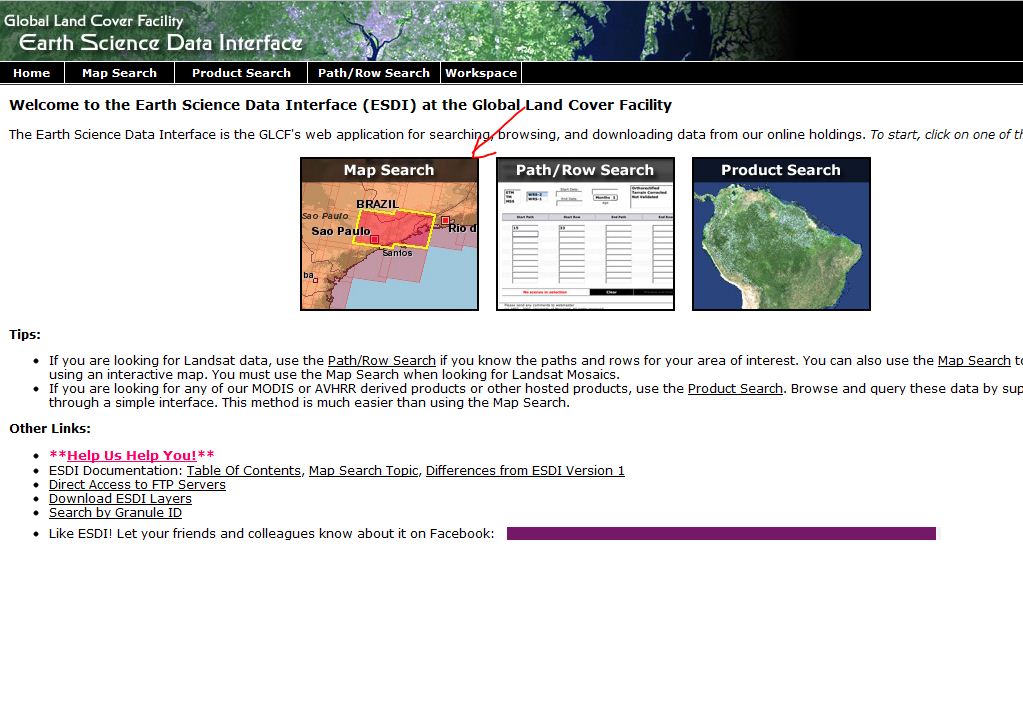Open the Table Of Contents documentation link
The image size is (1023, 712).
pyautogui.click(x=243, y=471)
